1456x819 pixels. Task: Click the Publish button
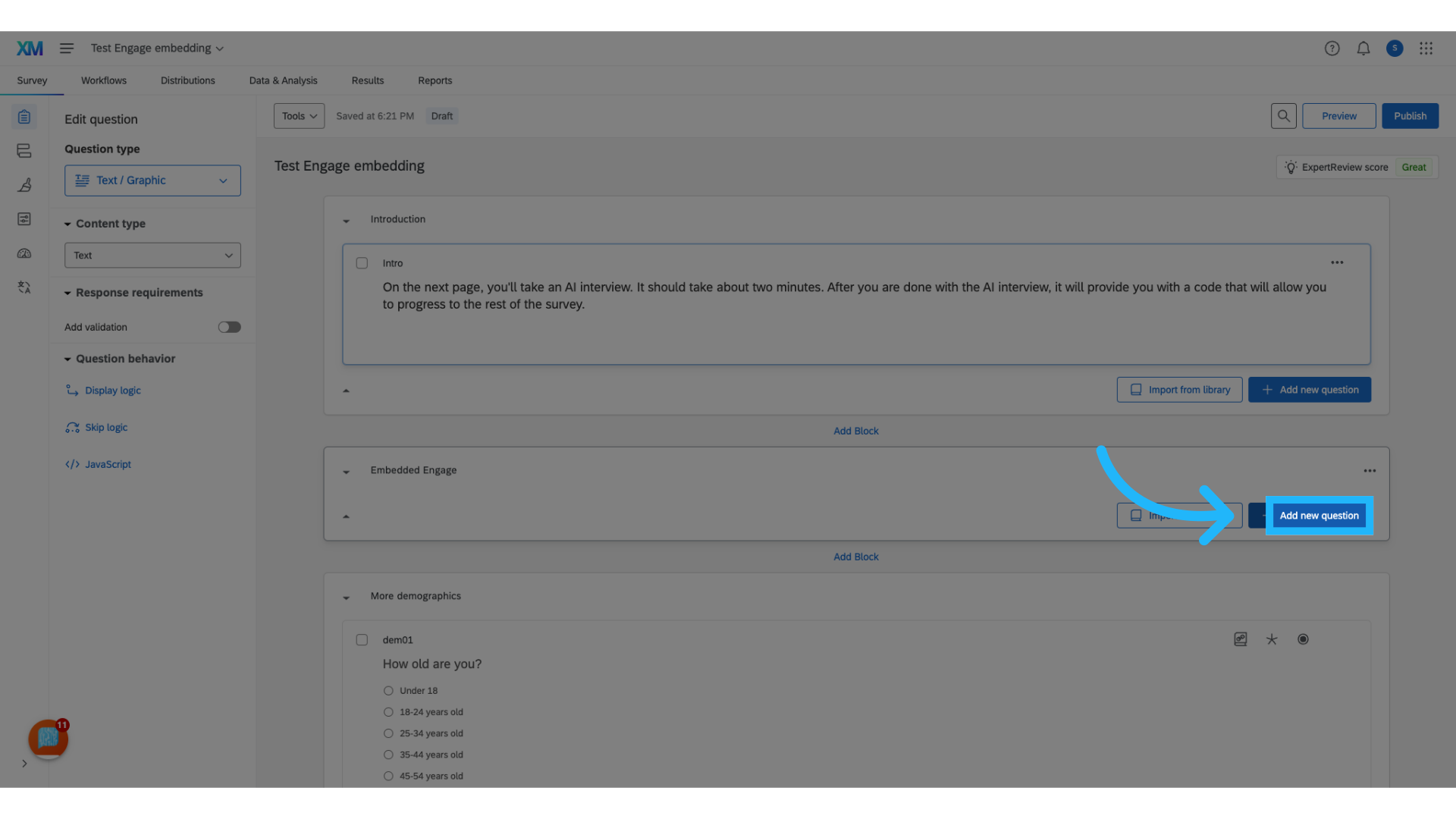pyautogui.click(x=1410, y=116)
